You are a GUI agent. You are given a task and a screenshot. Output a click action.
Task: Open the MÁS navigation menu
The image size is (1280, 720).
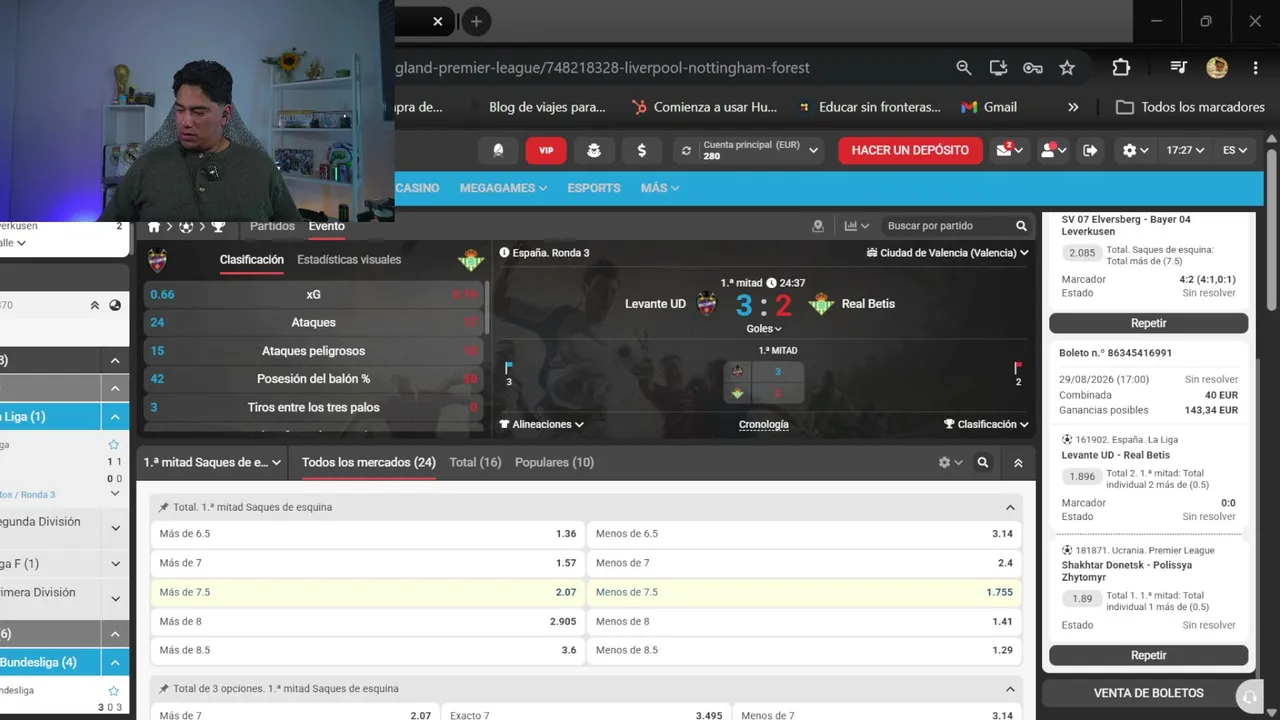(x=660, y=188)
